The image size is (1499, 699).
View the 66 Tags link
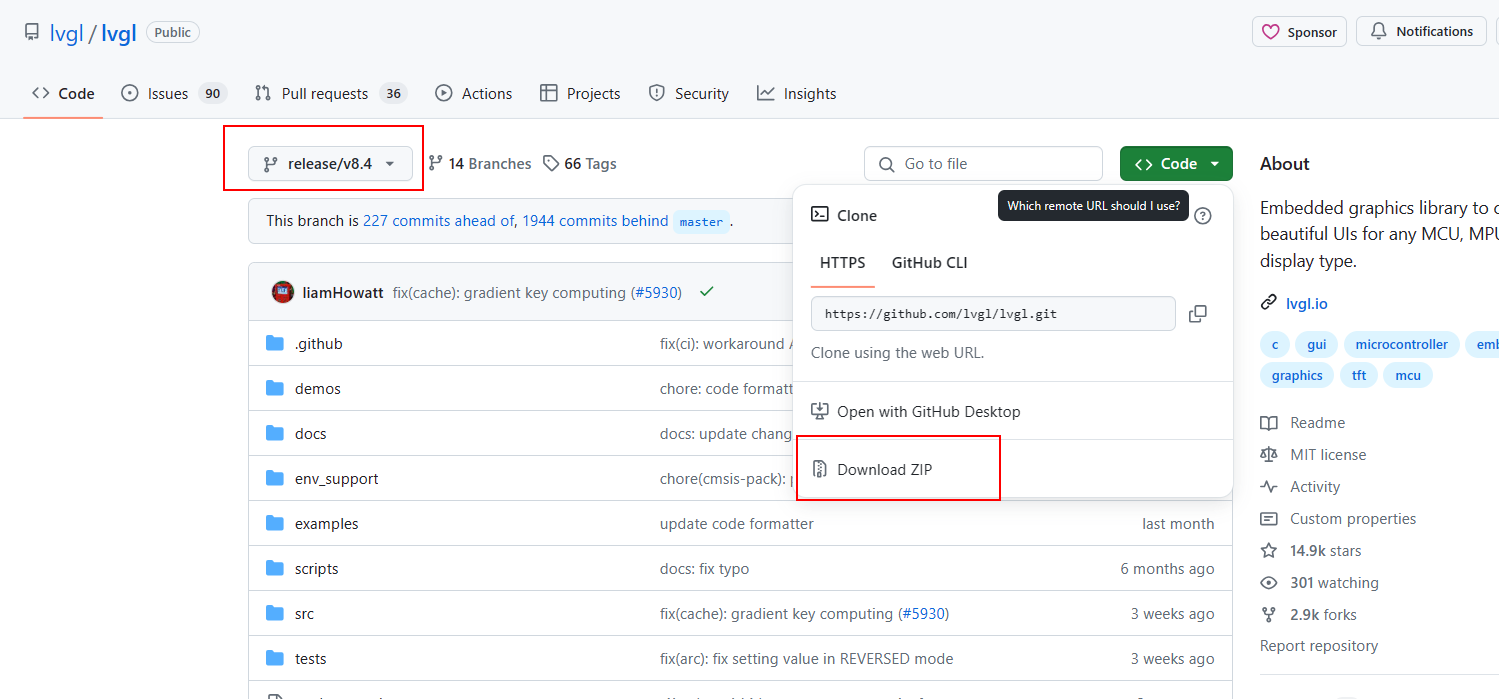(579, 164)
